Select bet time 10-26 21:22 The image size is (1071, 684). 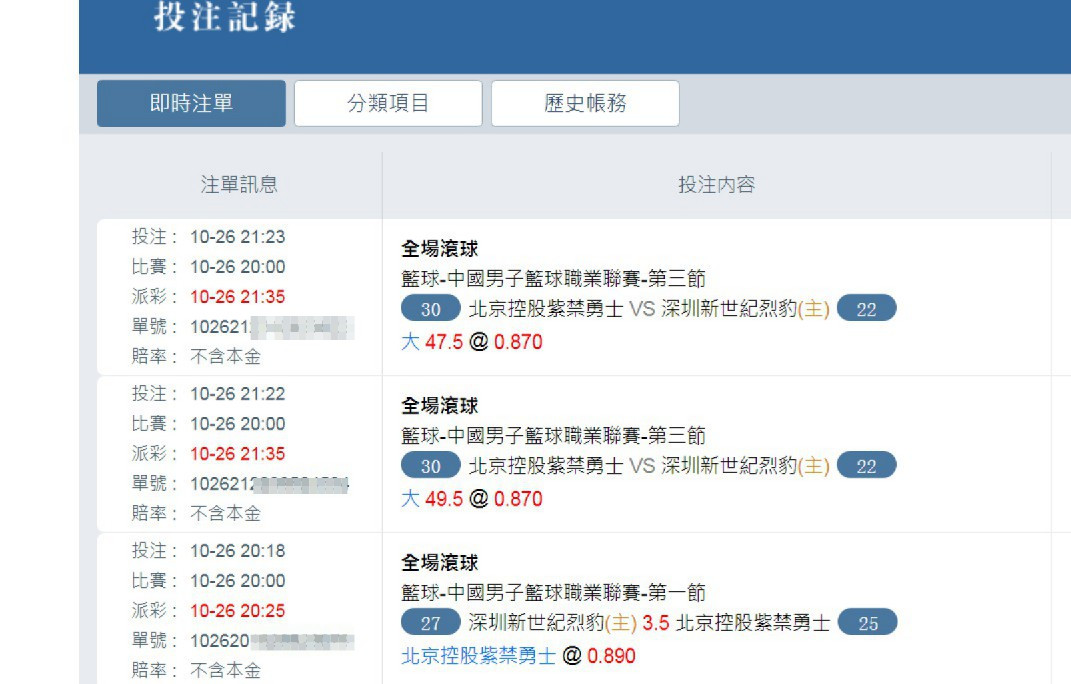[238, 394]
